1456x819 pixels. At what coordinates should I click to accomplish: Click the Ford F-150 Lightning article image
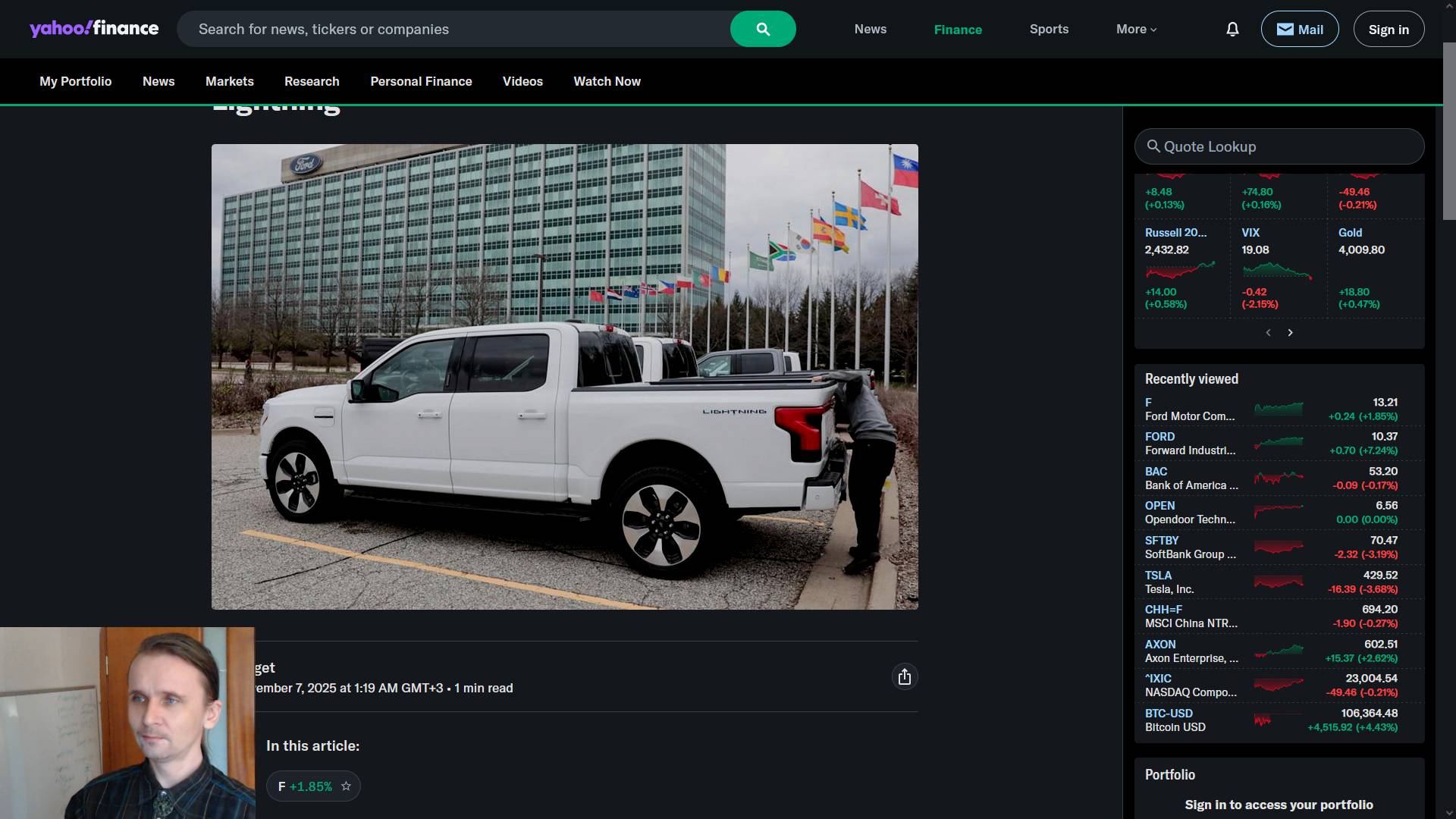(564, 376)
